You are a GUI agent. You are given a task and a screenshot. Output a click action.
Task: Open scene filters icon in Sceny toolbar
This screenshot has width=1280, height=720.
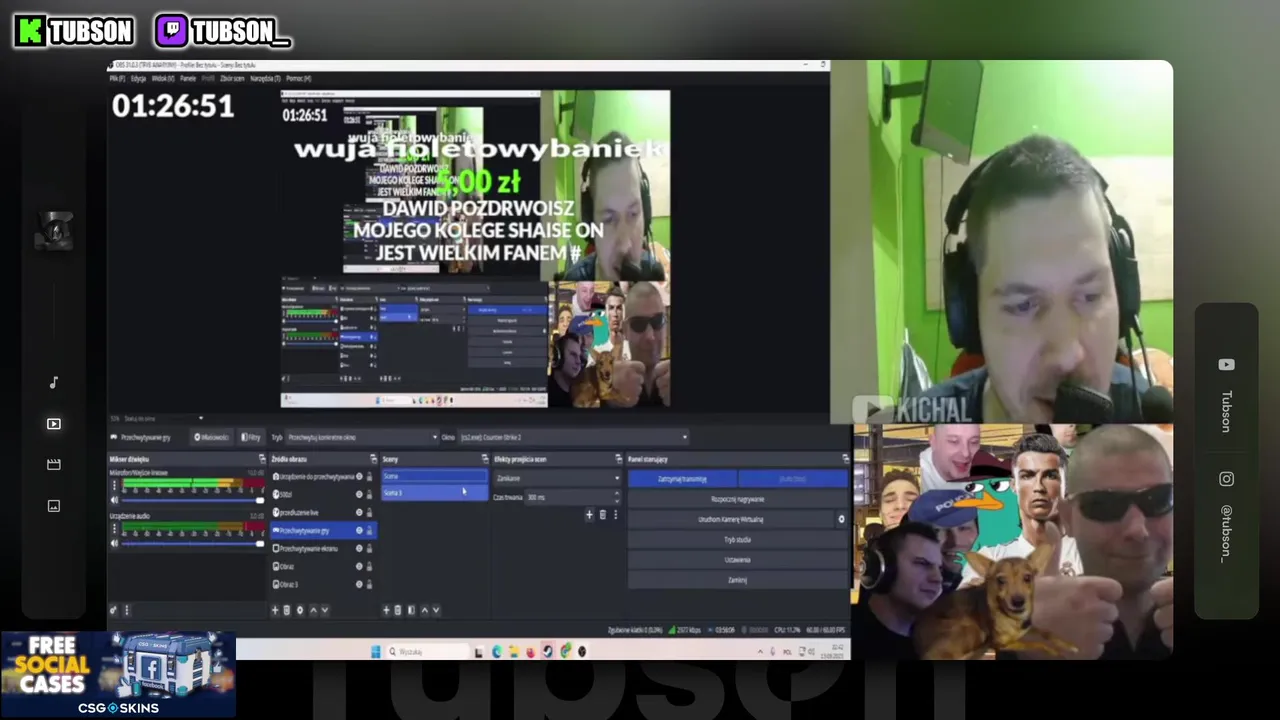click(x=410, y=610)
